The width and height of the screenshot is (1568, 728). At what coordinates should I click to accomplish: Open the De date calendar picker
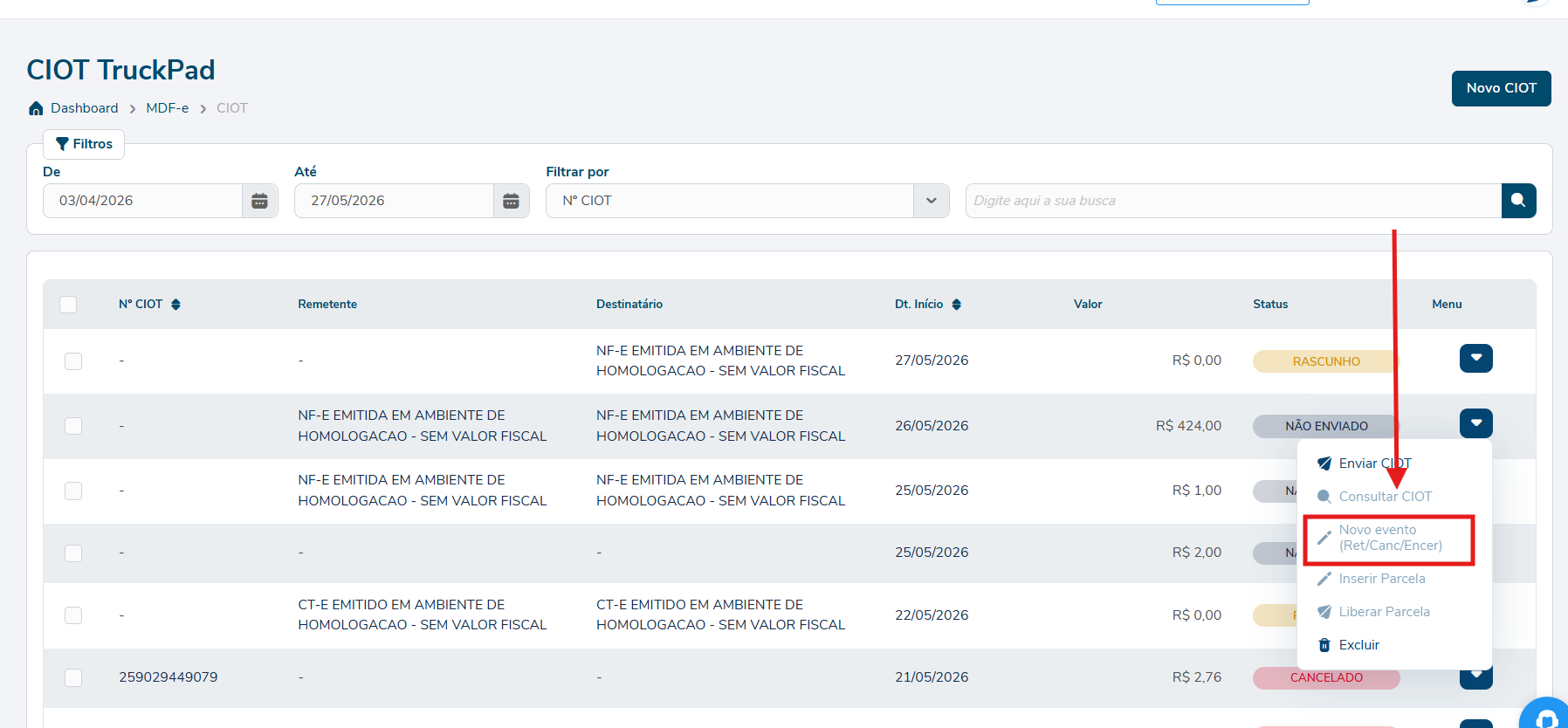point(259,201)
